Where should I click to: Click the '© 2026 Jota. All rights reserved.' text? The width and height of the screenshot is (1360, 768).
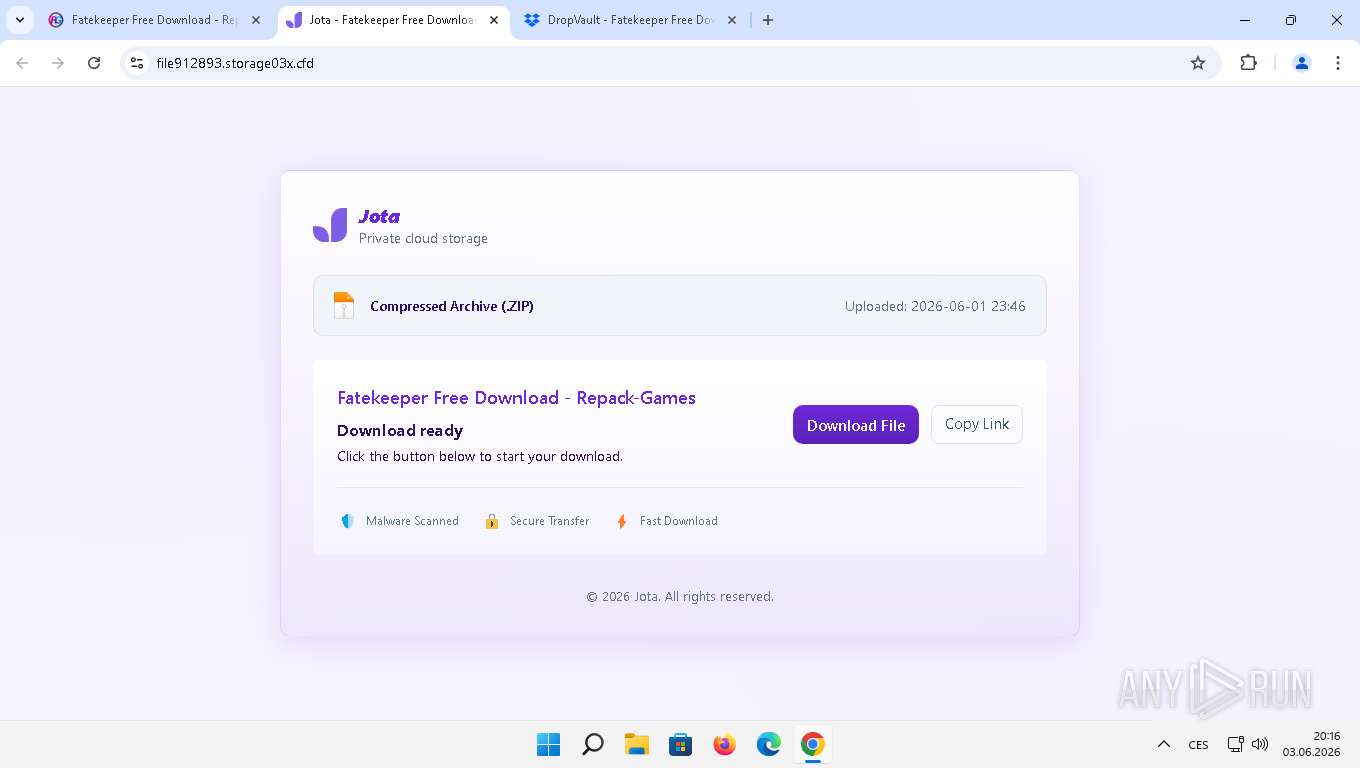680,597
